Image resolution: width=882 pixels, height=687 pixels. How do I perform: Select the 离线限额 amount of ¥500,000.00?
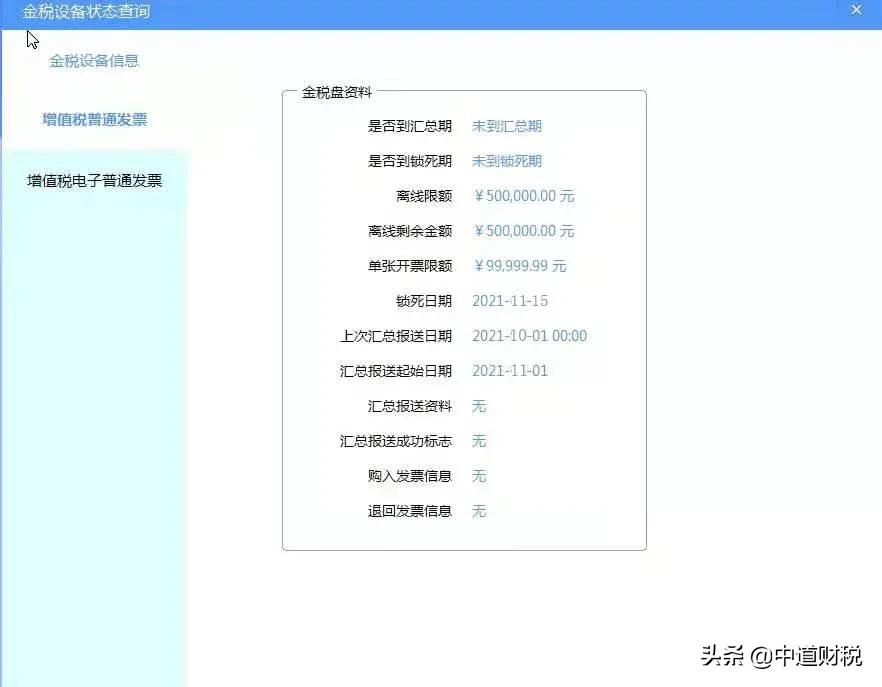[524, 196]
